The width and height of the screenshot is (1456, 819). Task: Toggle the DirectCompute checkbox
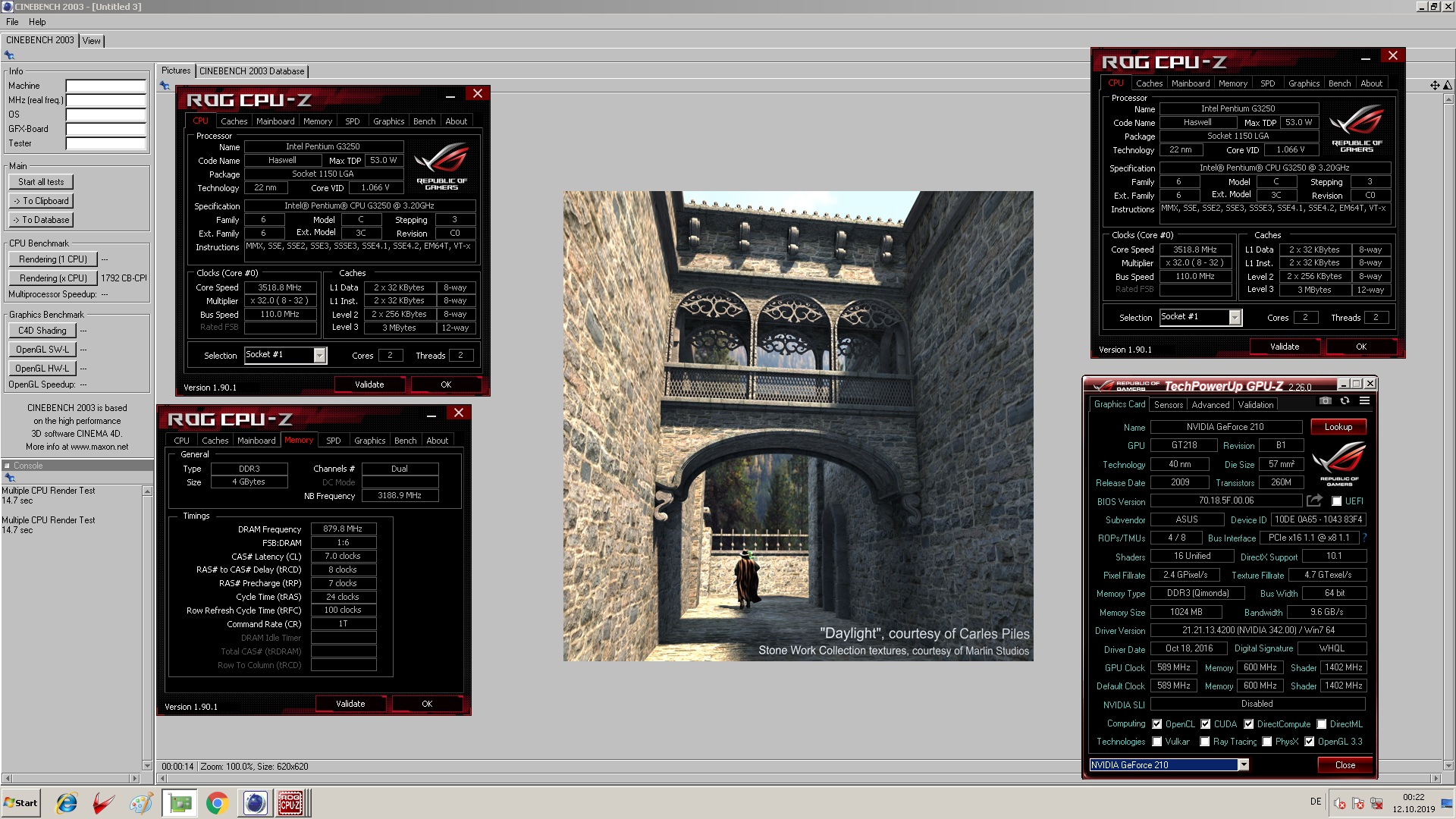(x=1248, y=724)
